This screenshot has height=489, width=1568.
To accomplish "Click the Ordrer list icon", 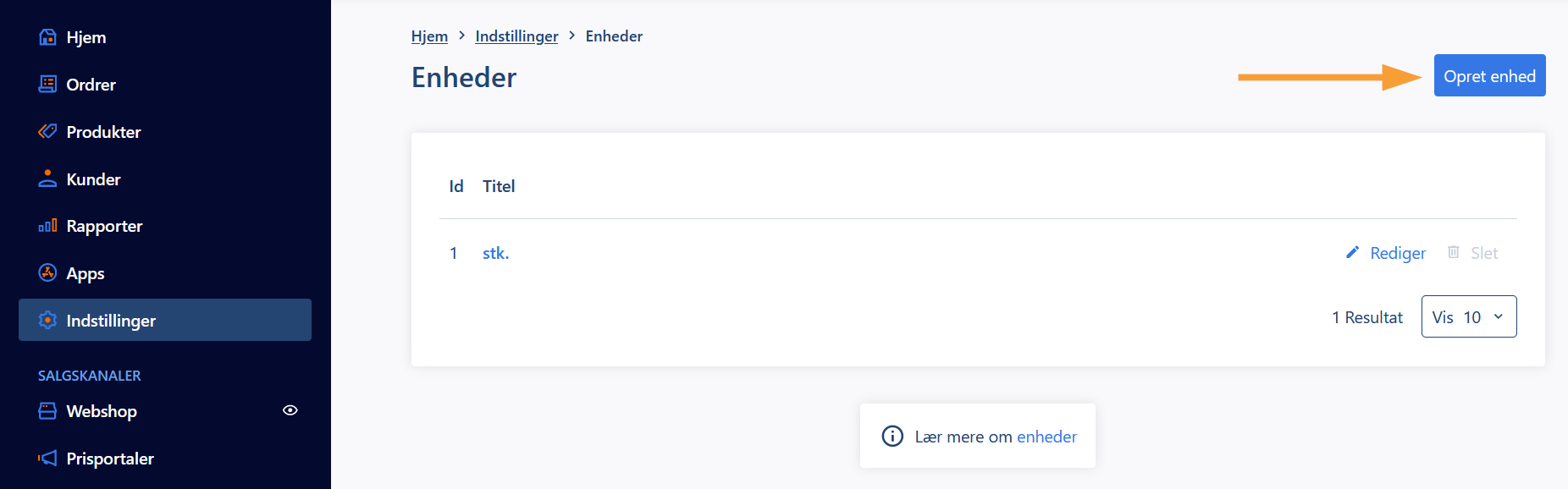I will [x=47, y=85].
